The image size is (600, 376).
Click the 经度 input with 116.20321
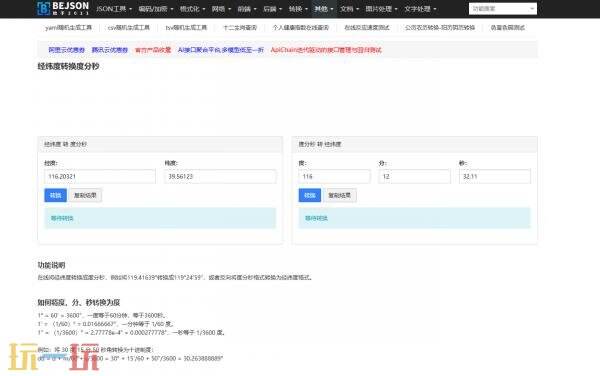[x=100, y=176]
